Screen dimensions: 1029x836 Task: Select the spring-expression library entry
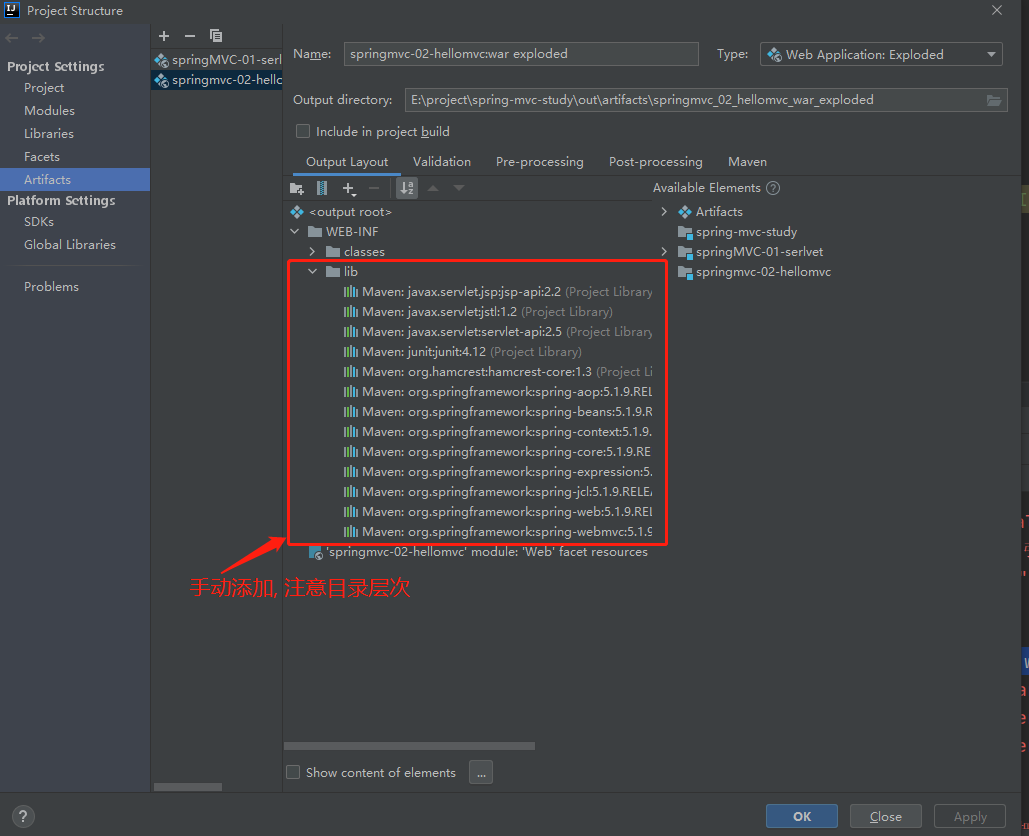click(497, 472)
